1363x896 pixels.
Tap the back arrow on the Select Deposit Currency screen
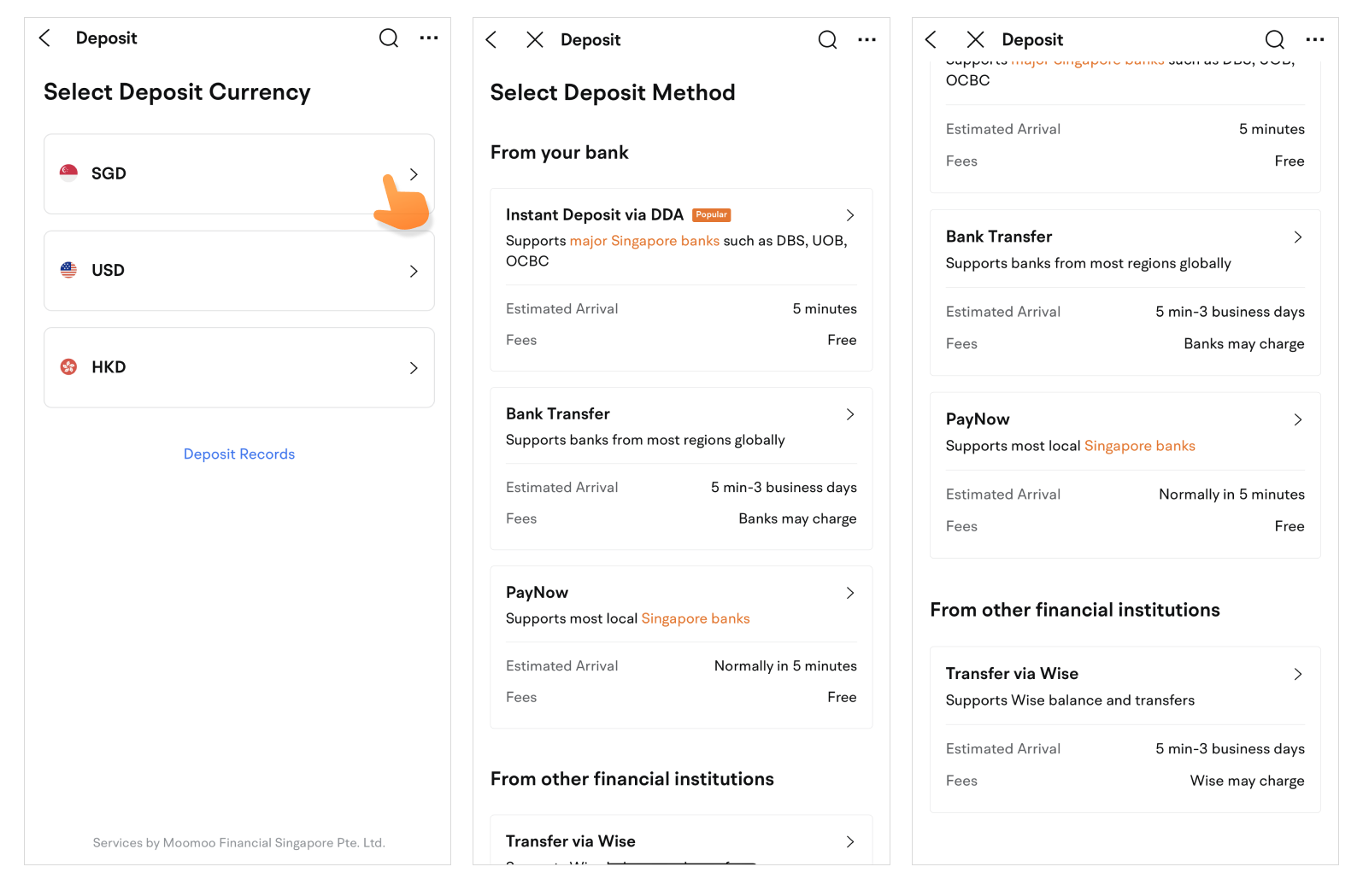(x=45, y=38)
